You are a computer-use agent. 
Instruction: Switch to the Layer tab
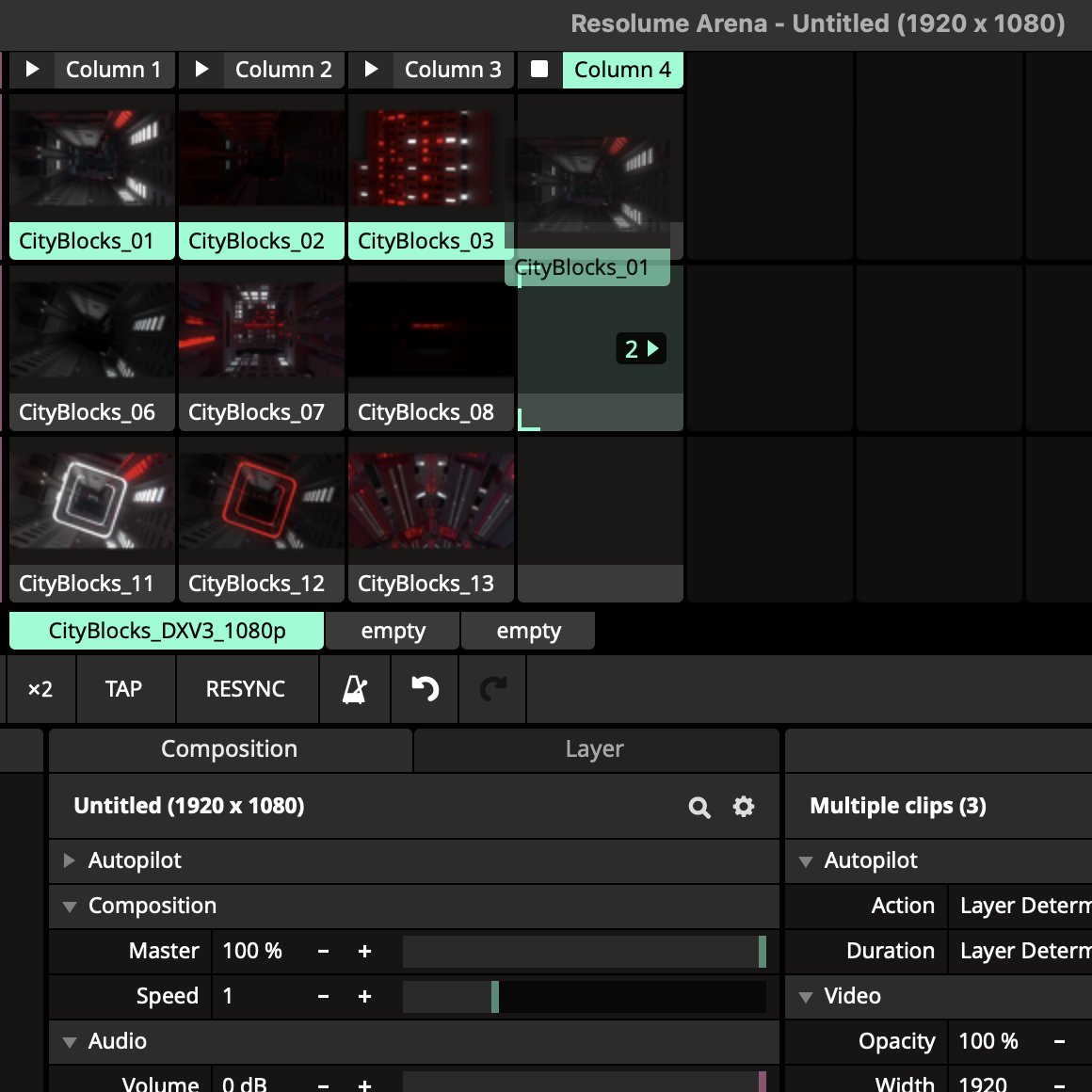pos(595,748)
